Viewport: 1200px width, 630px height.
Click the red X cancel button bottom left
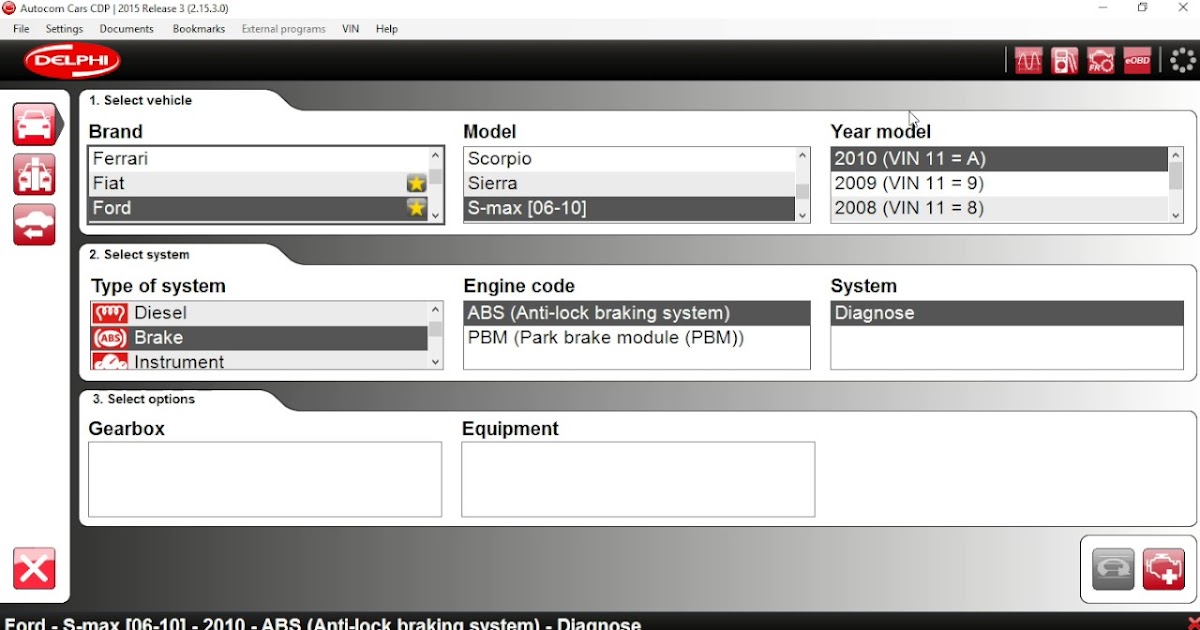(x=34, y=569)
